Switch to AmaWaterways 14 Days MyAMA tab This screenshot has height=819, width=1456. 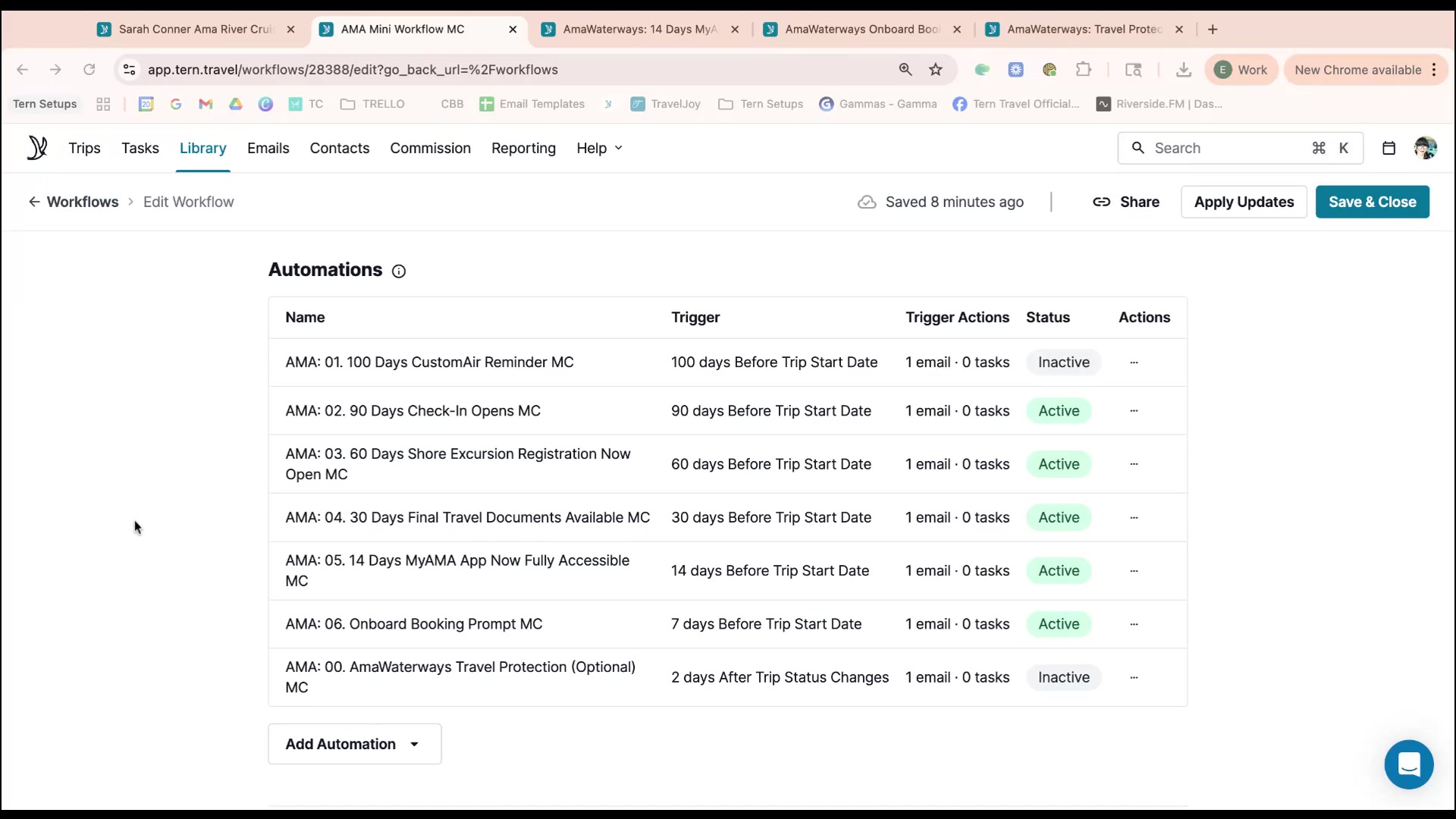(639, 30)
